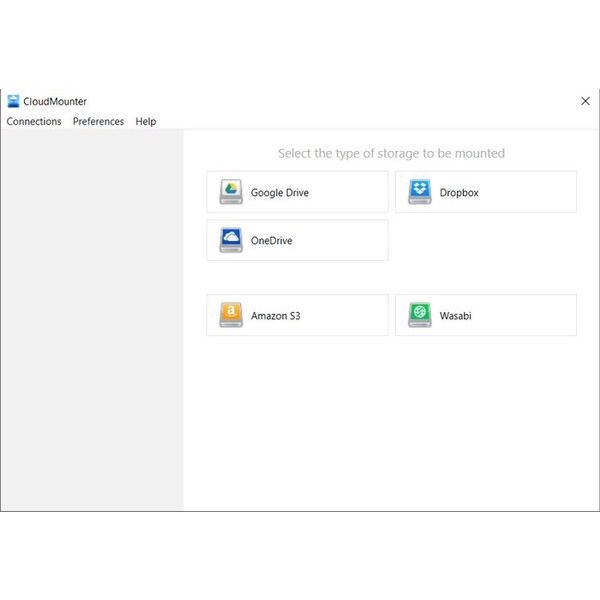Click the 'Select the type of storage' heading
The image size is (600, 600).
point(391,153)
